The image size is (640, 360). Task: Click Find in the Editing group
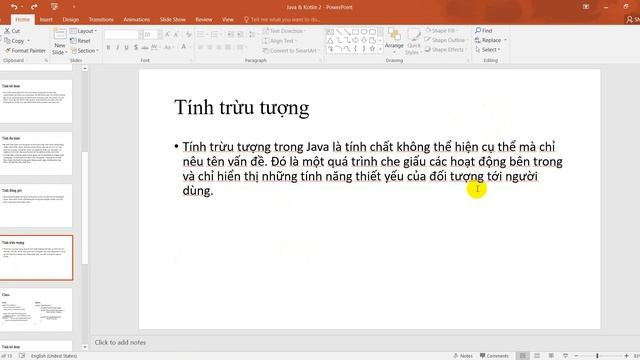484,31
